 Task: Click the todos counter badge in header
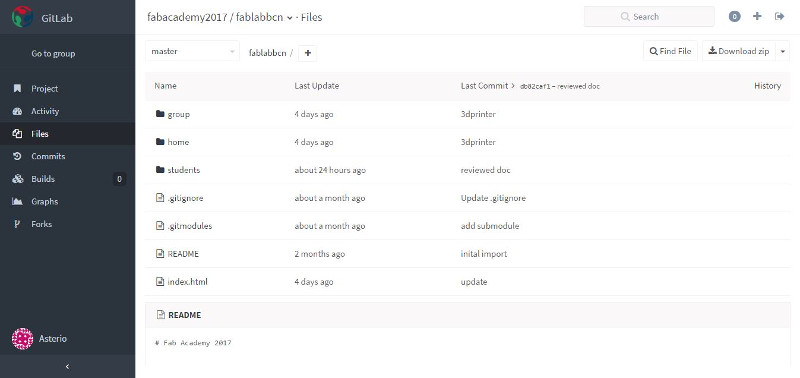click(734, 17)
